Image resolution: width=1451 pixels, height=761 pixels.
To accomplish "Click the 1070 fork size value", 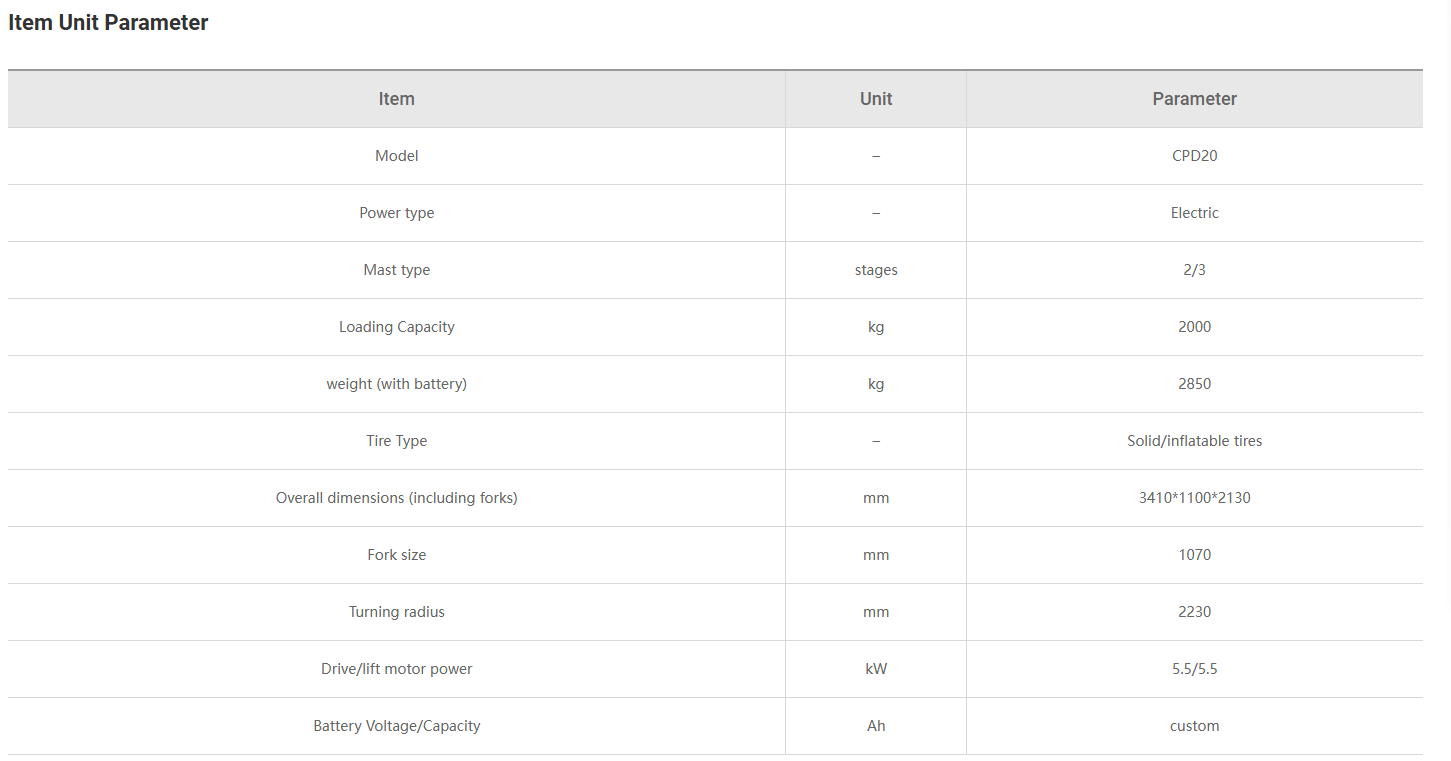I will tap(1194, 555).
